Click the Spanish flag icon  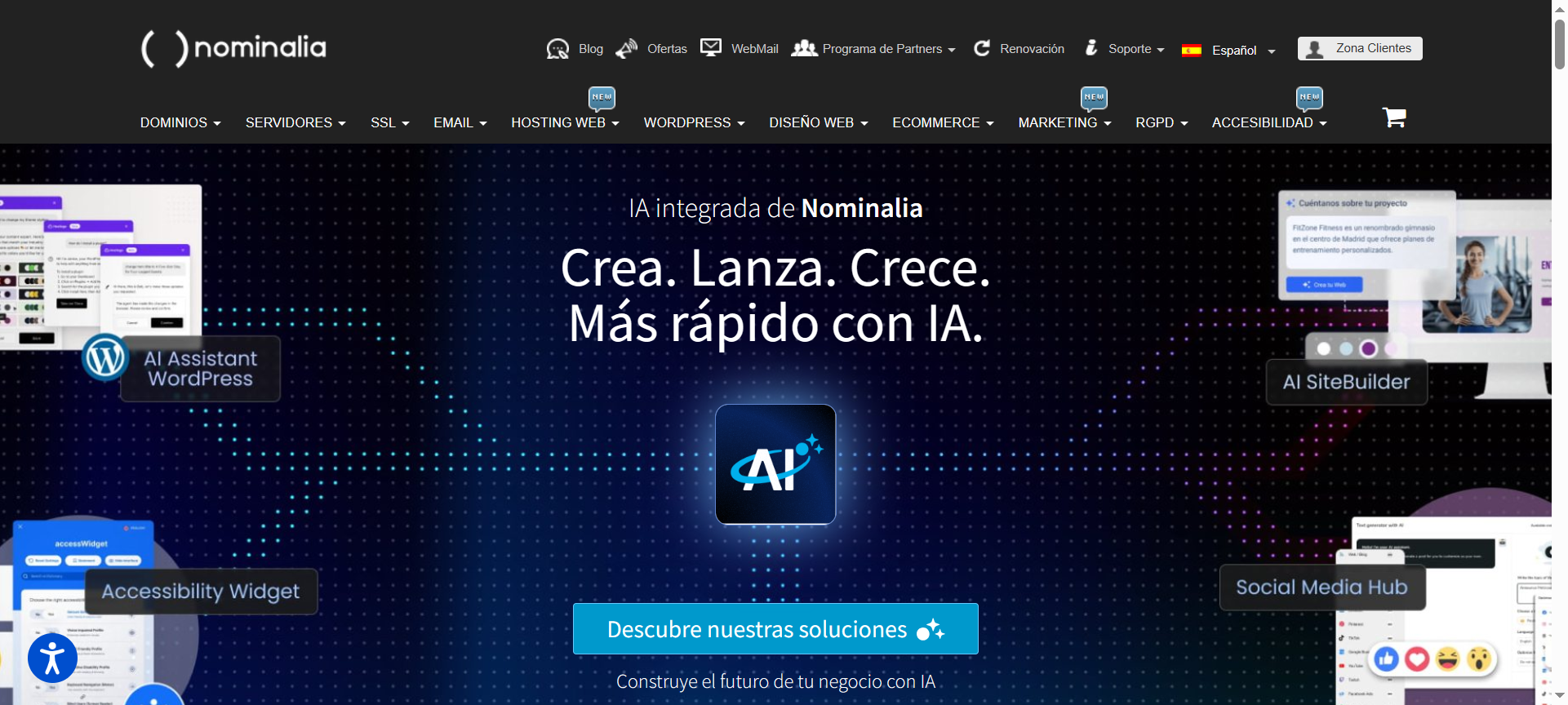point(1192,50)
